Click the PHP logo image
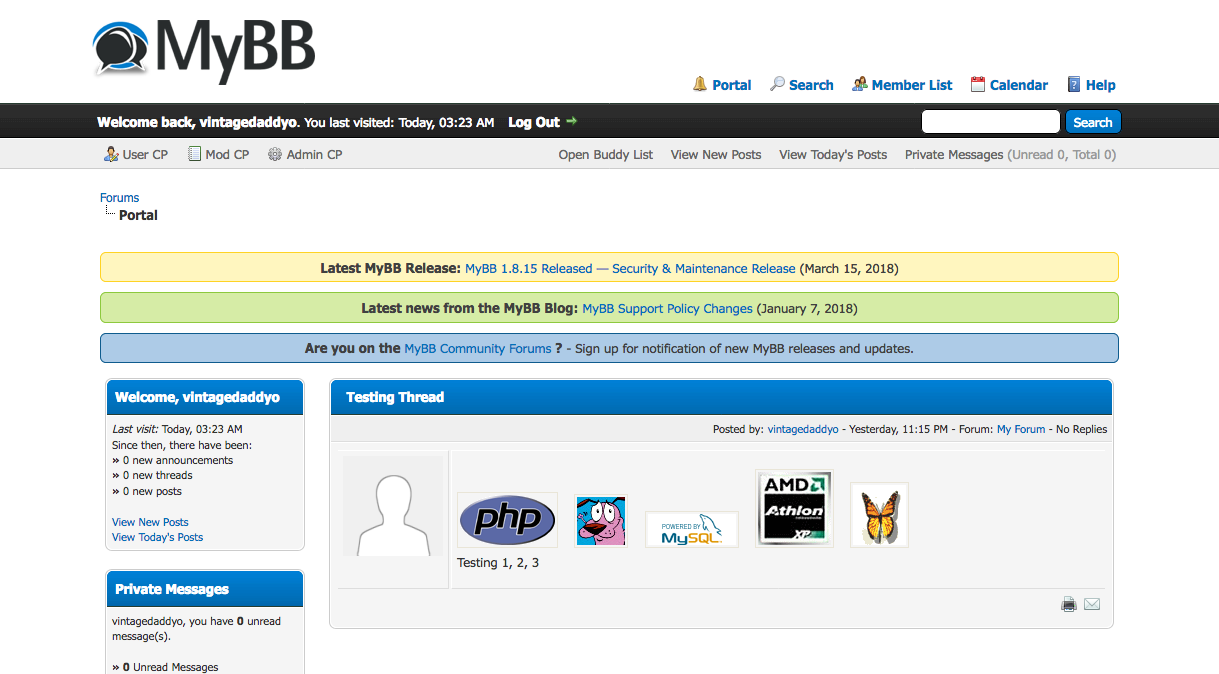Image resolution: width=1219 pixels, height=674 pixels. tap(507, 520)
